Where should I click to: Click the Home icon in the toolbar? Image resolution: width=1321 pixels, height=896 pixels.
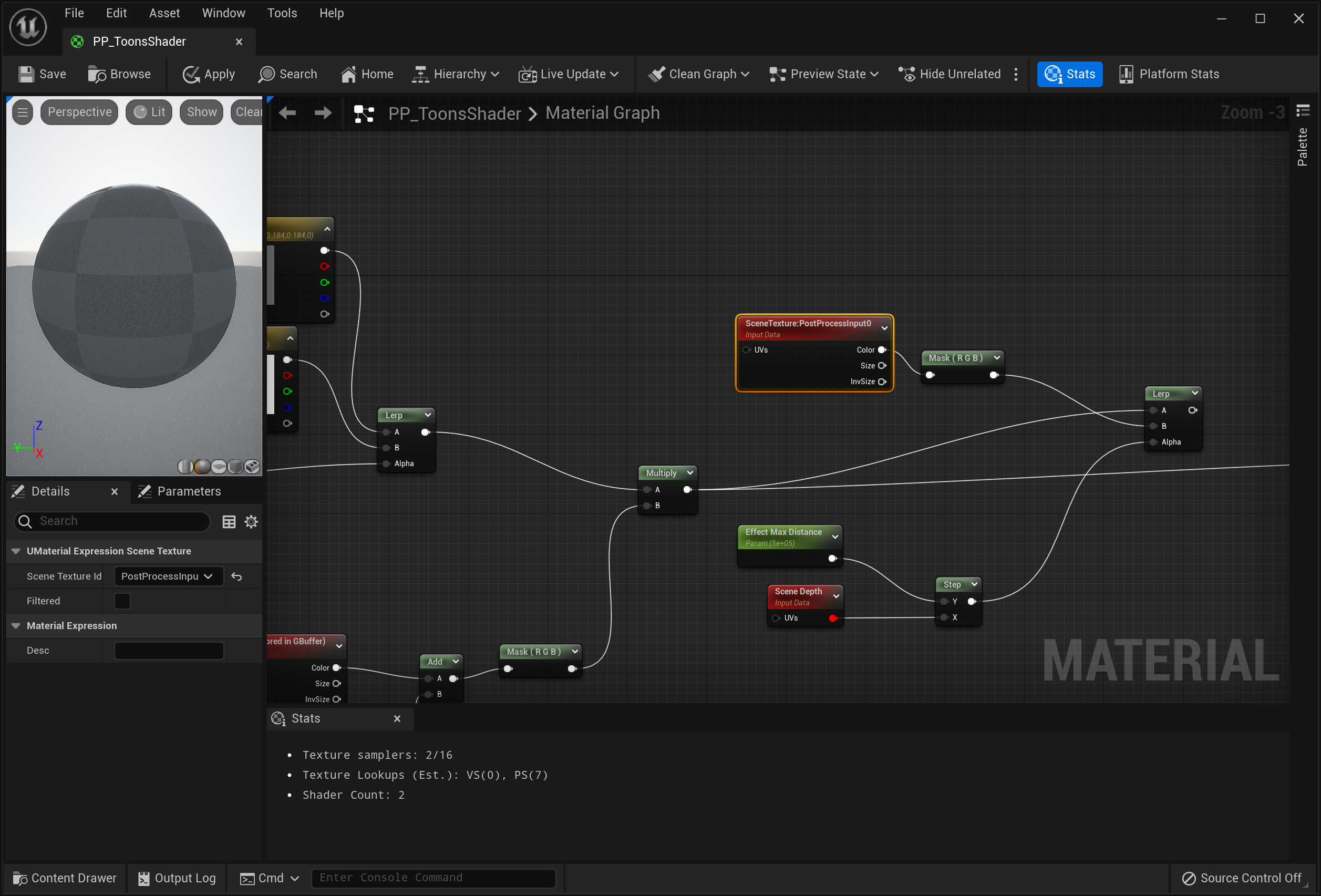[x=348, y=75]
